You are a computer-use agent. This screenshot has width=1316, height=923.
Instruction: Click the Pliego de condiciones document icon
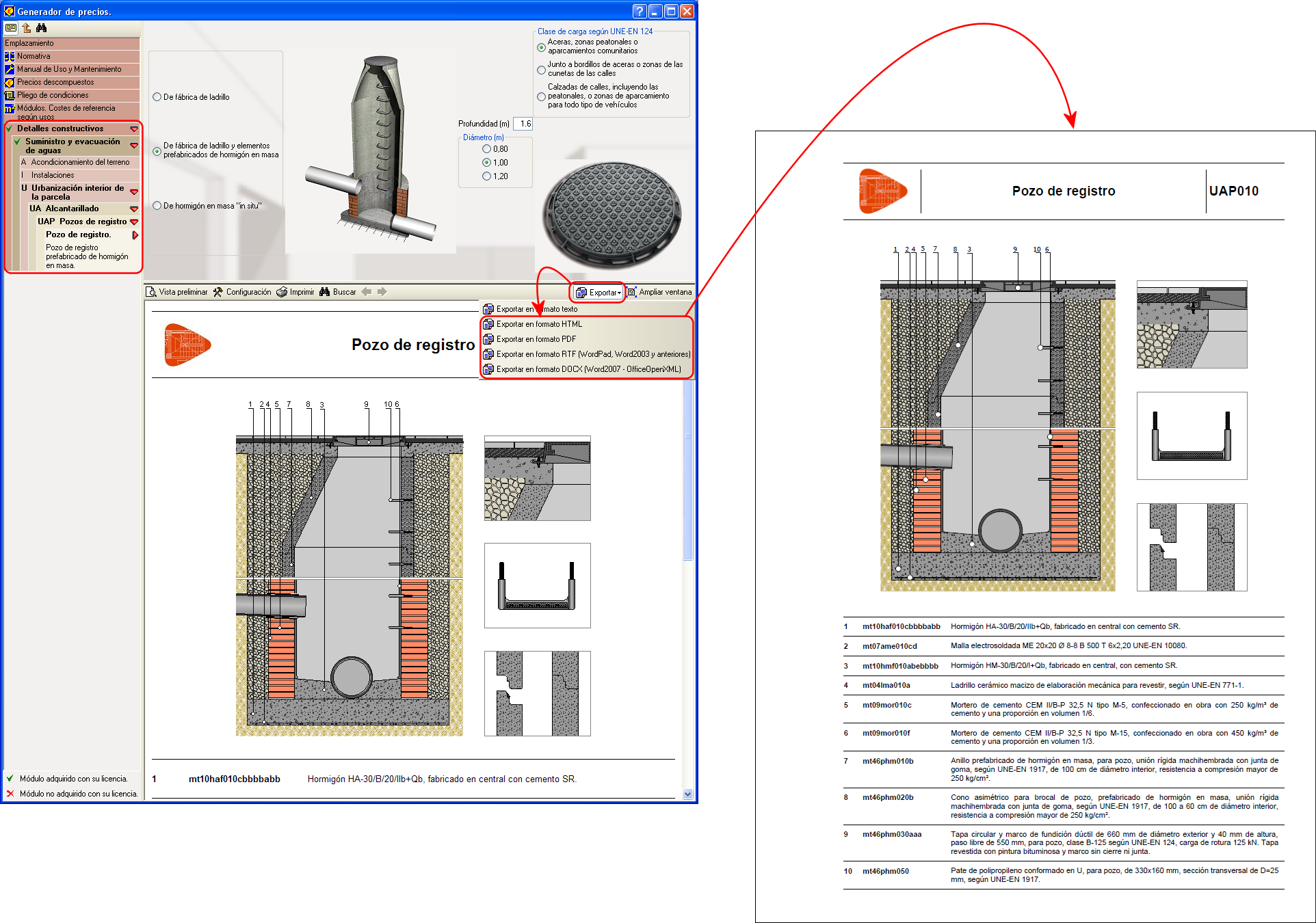(x=10, y=96)
